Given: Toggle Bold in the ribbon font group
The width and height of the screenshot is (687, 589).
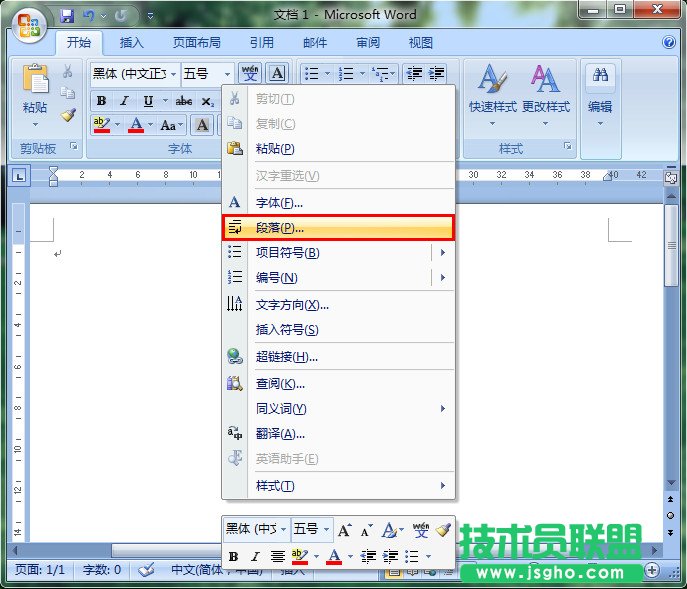Looking at the screenshot, I should pos(101,101).
